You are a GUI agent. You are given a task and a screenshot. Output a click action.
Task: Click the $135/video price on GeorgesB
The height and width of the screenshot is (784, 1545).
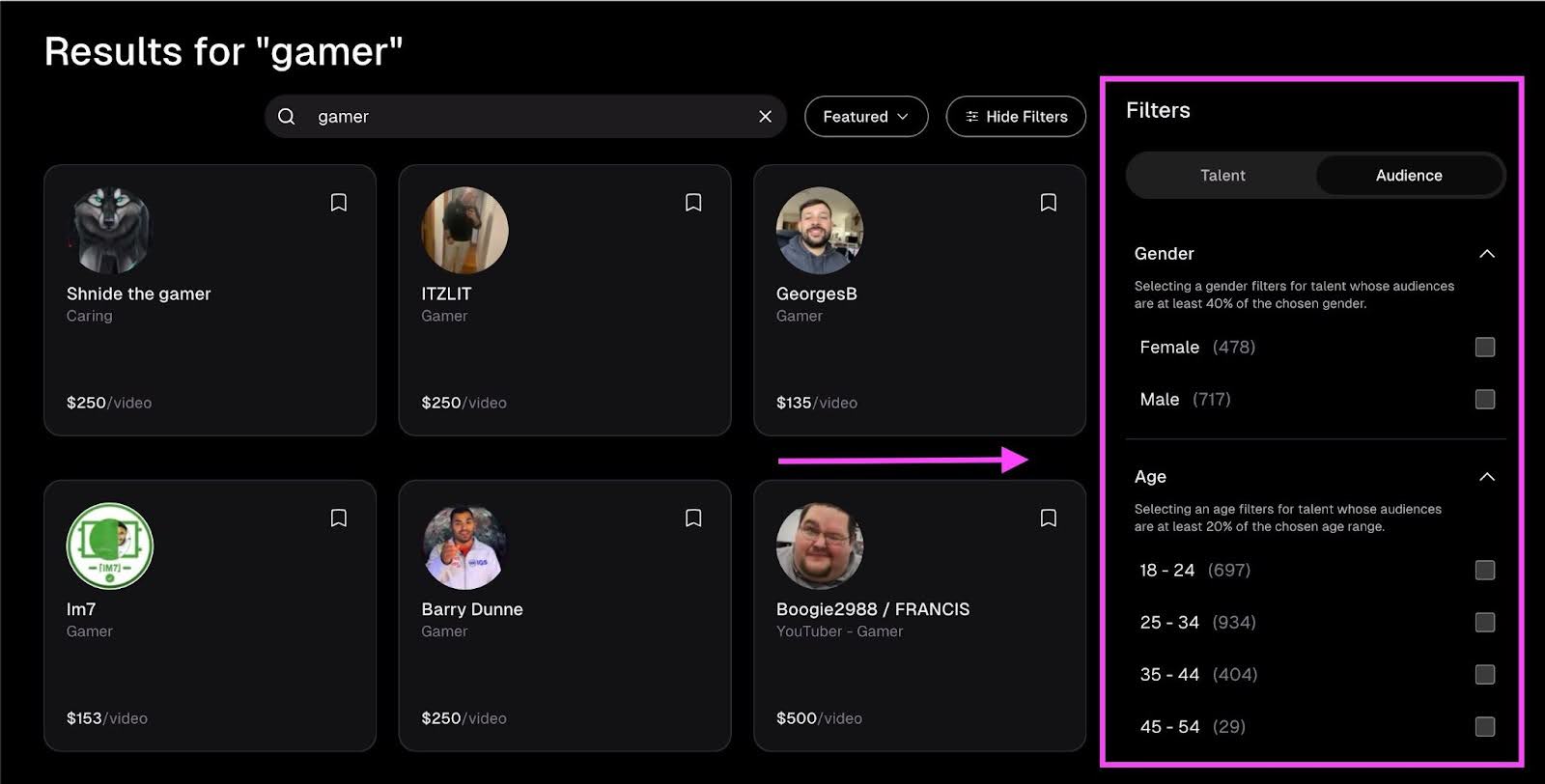pos(817,404)
